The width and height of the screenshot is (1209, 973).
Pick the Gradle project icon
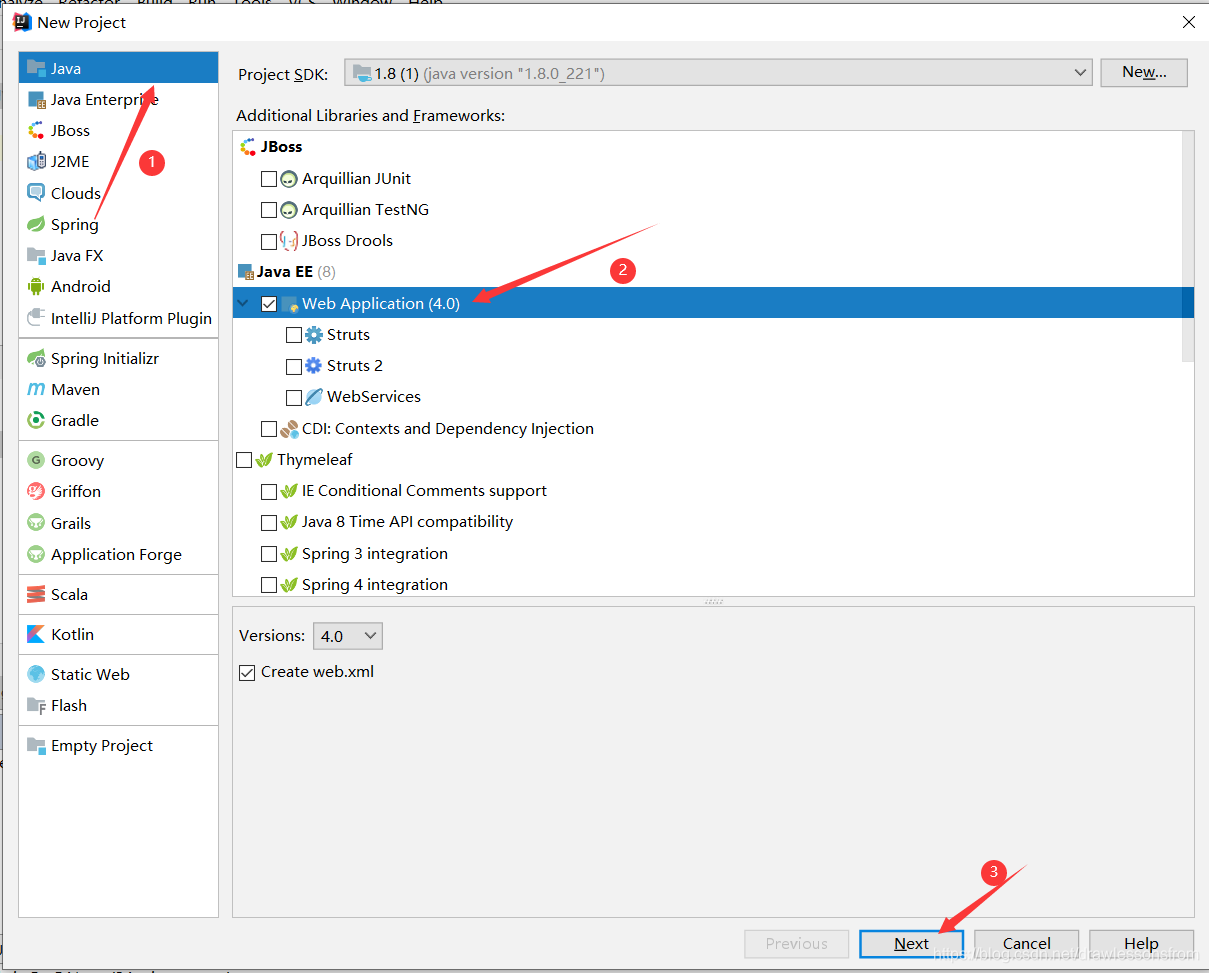[x=36, y=420]
